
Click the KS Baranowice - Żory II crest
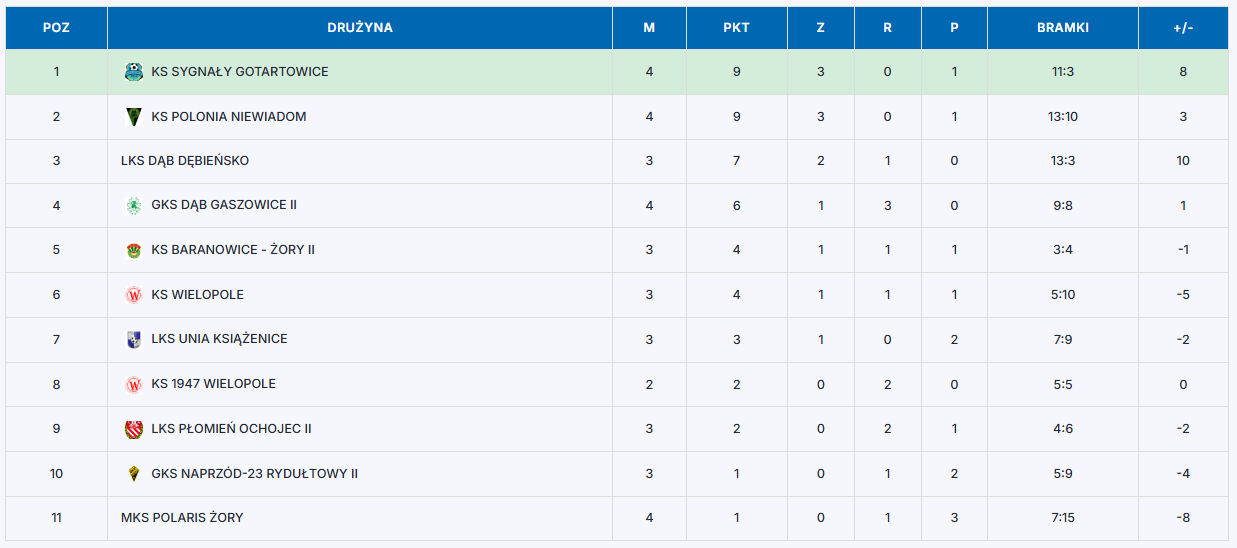click(x=133, y=250)
